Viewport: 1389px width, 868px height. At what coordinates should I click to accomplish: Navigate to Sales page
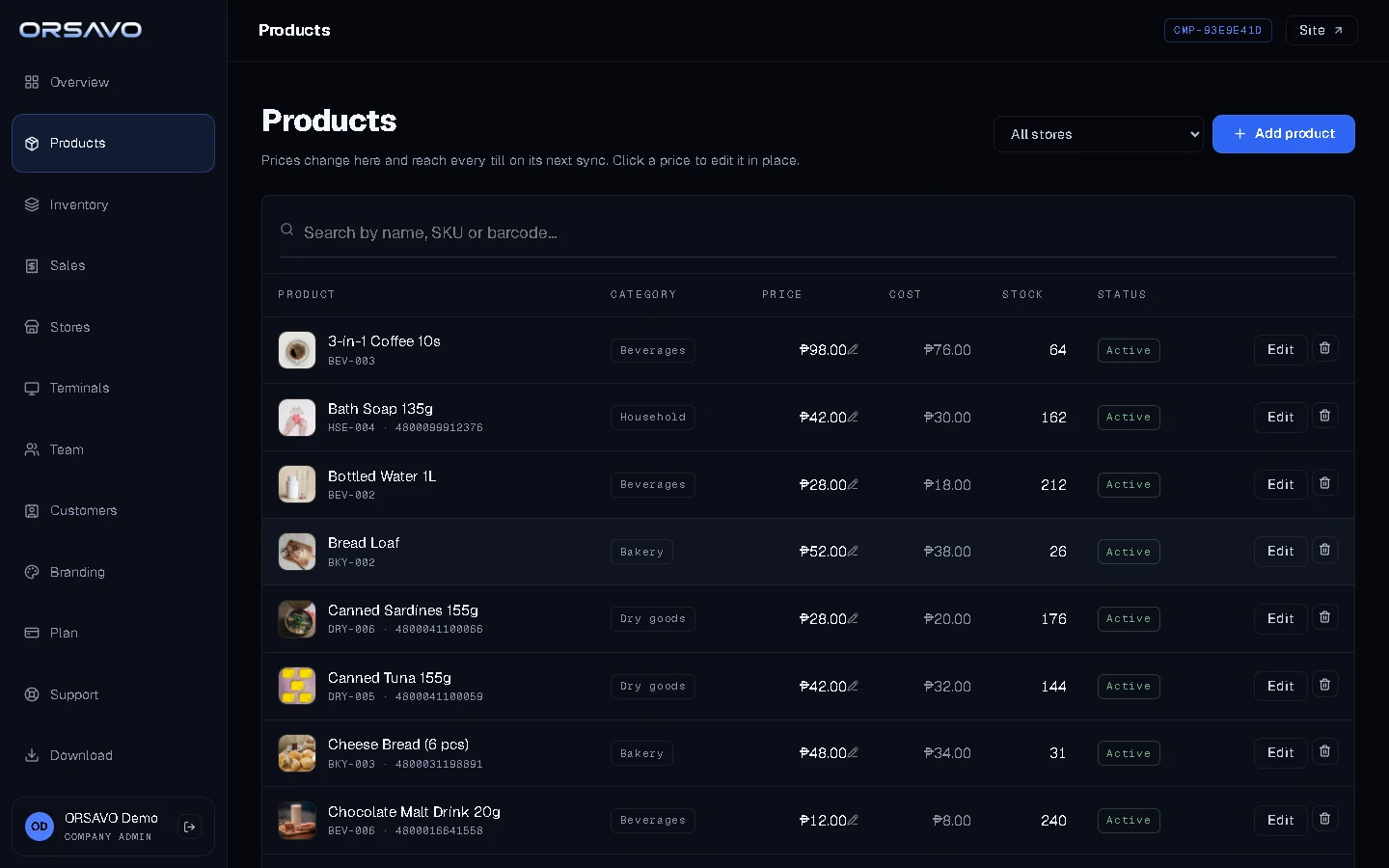[x=113, y=265]
